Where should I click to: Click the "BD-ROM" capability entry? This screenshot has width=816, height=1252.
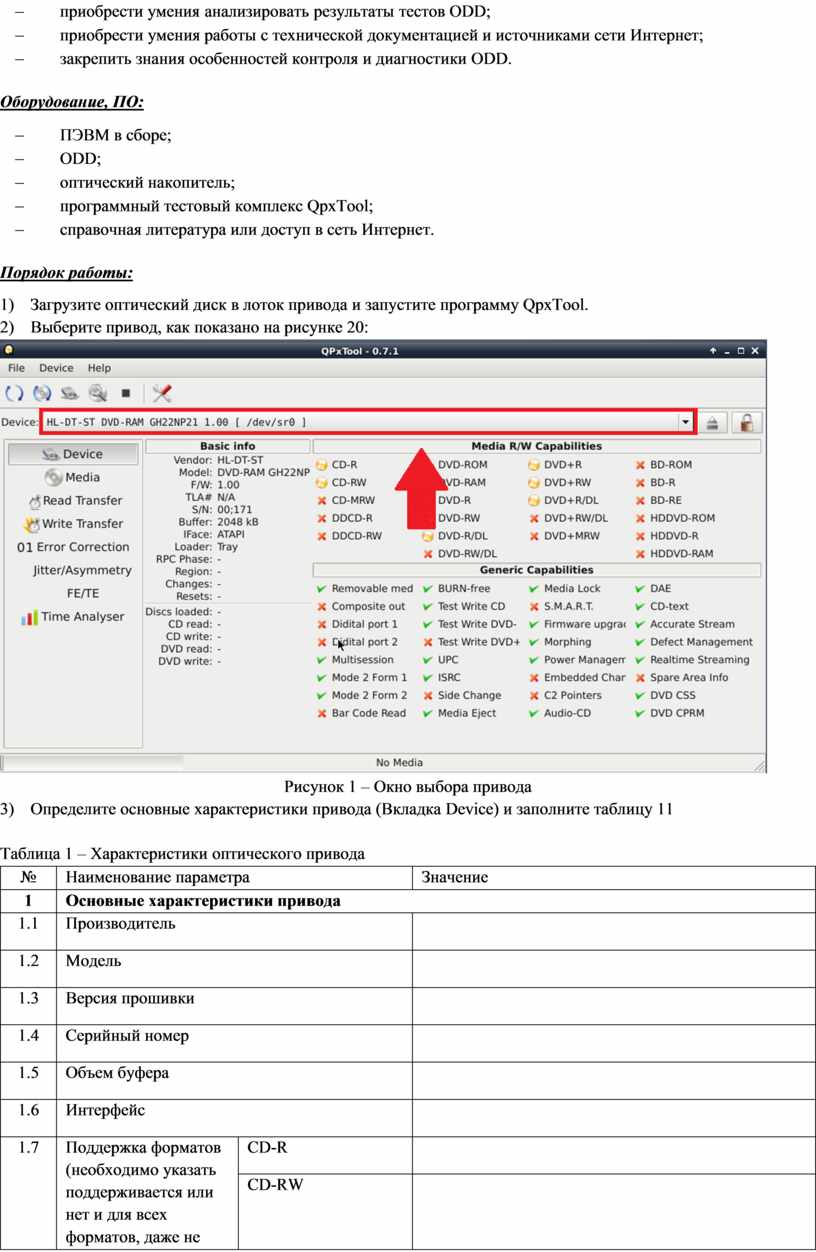pyautogui.click(x=663, y=464)
